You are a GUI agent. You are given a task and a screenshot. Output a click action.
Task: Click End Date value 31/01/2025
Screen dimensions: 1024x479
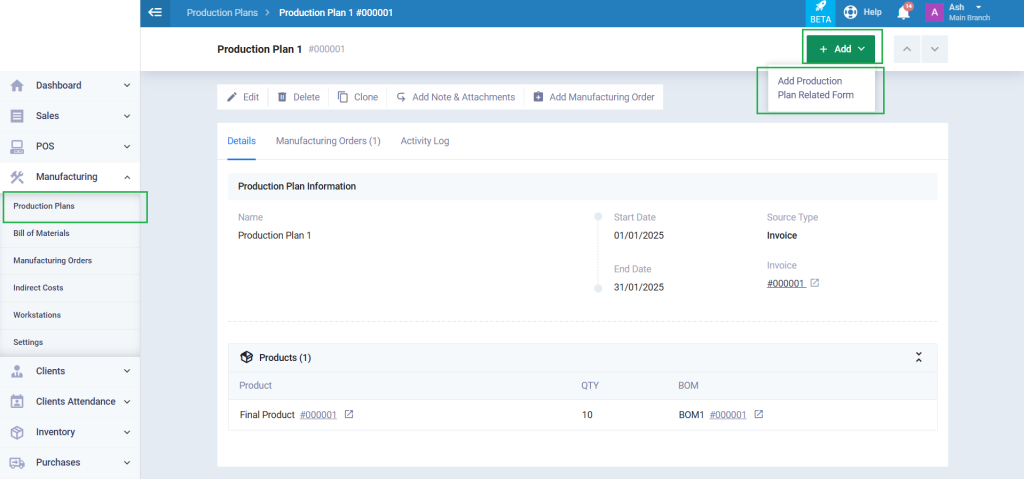point(639,288)
